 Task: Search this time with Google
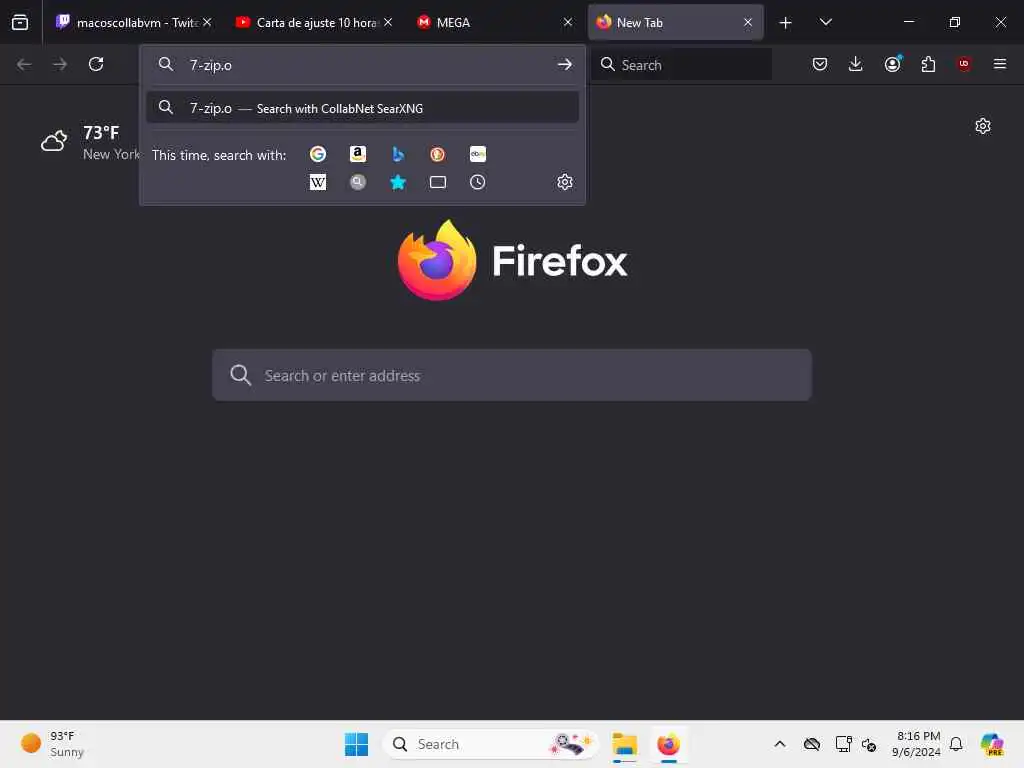click(x=318, y=154)
